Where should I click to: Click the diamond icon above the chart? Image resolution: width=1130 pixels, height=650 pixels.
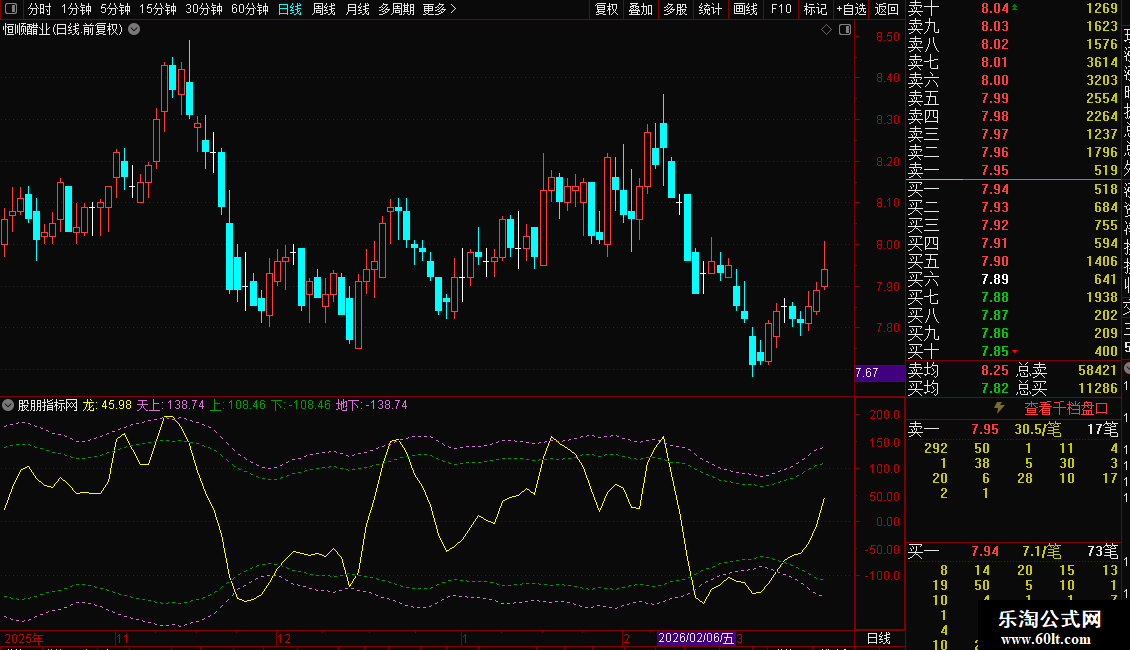[x=827, y=30]
